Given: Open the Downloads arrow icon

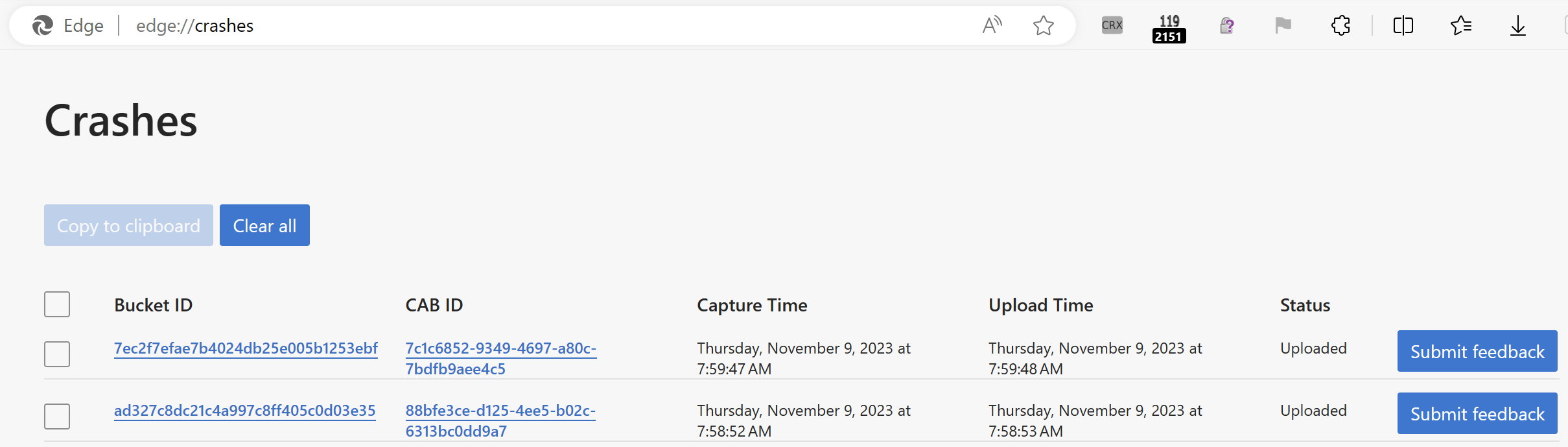Looking at the screenshot, I should 1518,25.
